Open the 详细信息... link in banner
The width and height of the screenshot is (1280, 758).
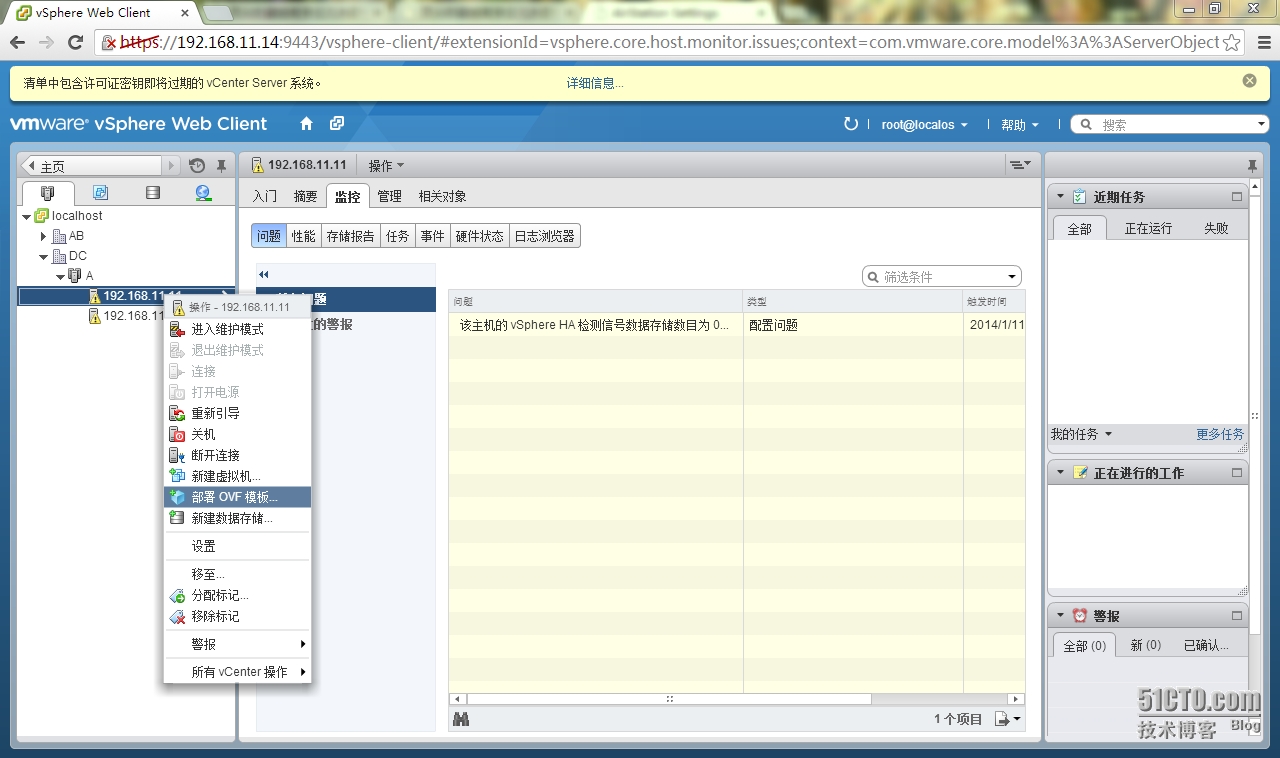[595, 83]
